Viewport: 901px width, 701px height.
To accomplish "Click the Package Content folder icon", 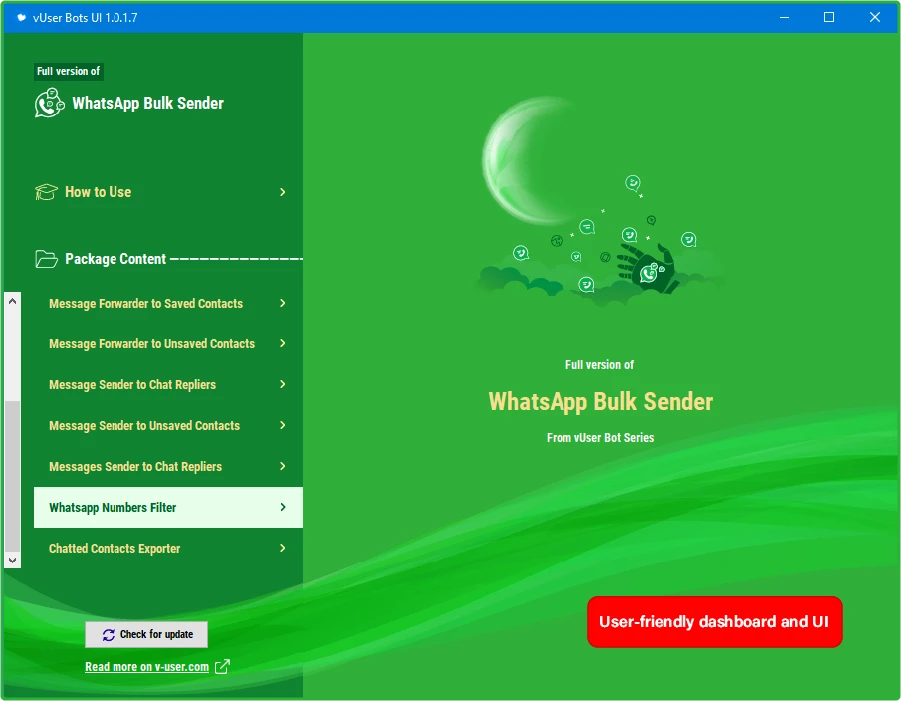I will tap(46, 259).
